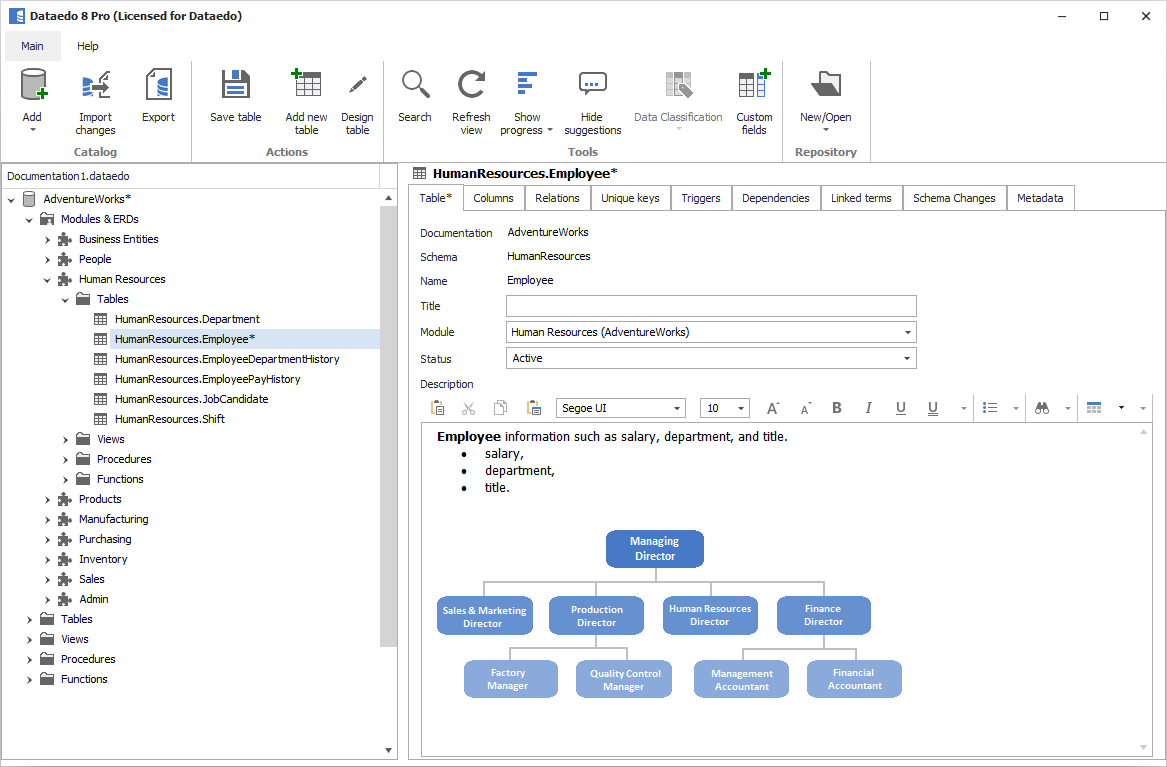Viewport: 1167px width, 767px height.
Task: Open the Help menu tab
Action: pos(88,46)
